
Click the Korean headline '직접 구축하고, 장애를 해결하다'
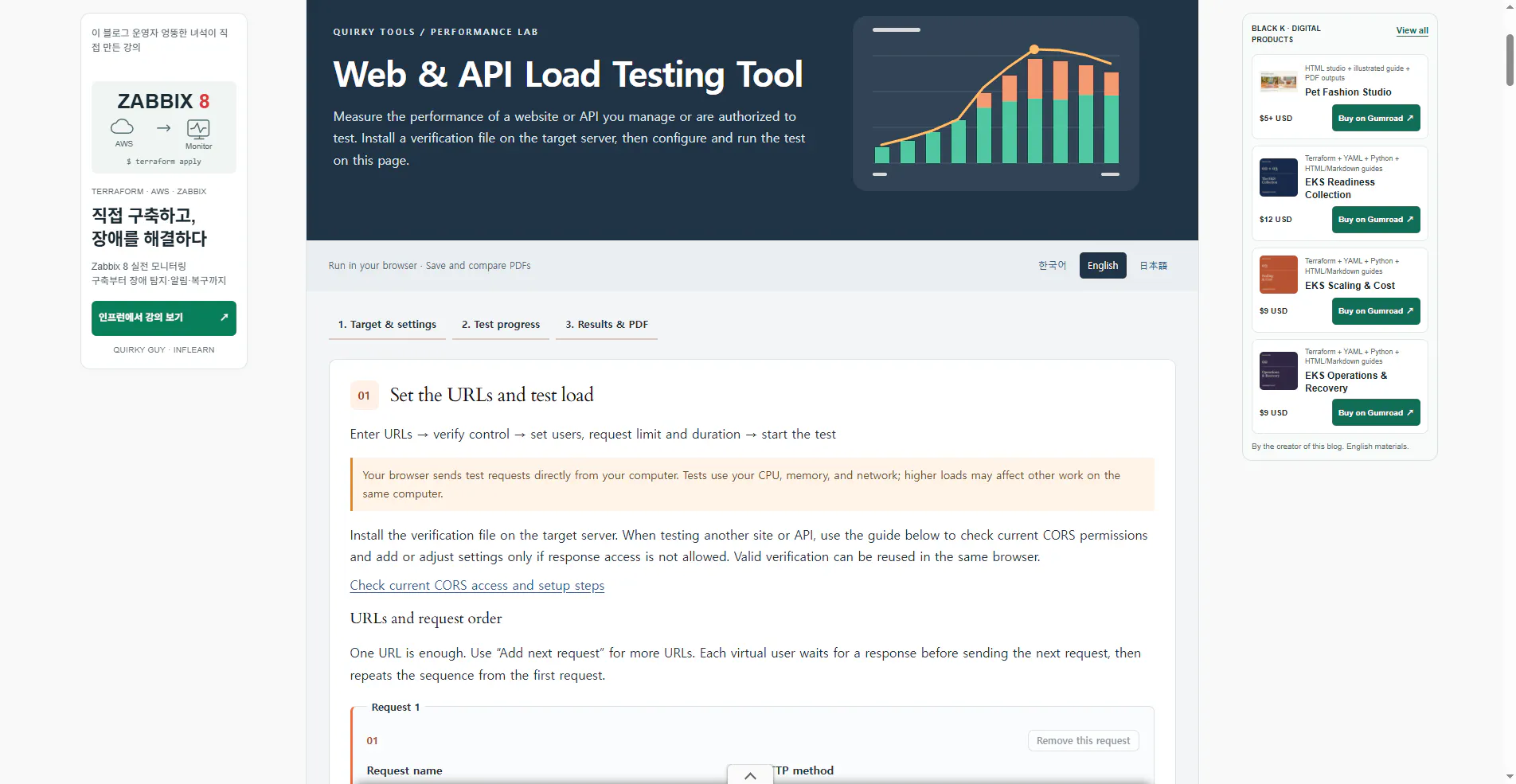coord(149,227)
